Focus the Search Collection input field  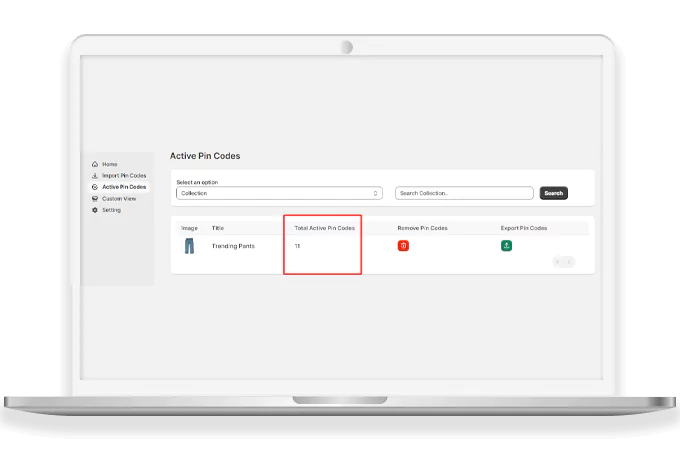tap(464, 193)
